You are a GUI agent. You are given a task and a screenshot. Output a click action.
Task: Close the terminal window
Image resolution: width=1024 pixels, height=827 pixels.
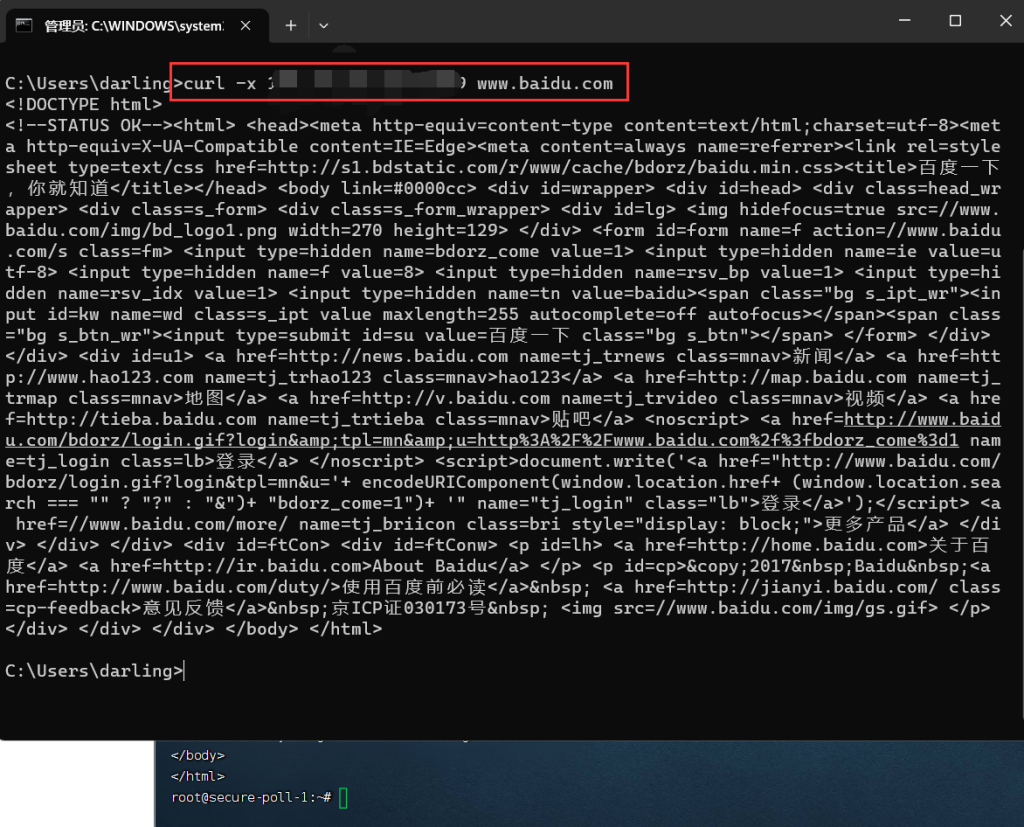click(1001, 21)
